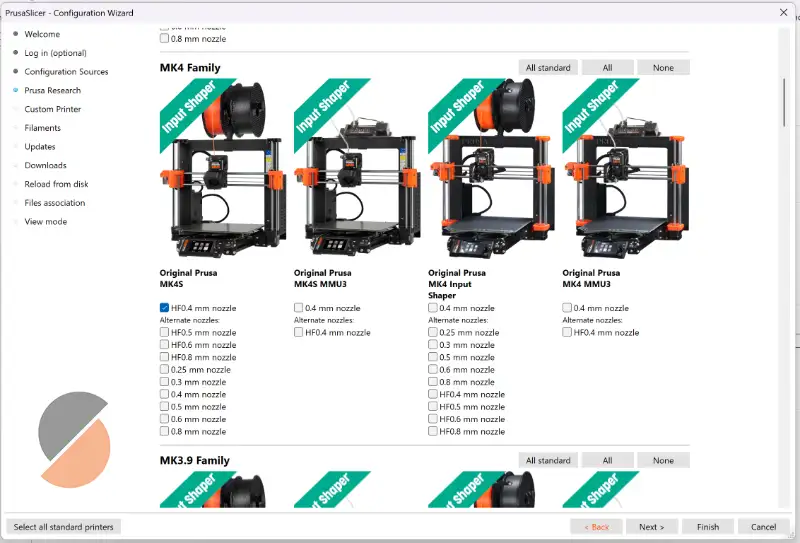Enable HF0.8 mm nozzle for MK4S
The image size is (800, 543).
(x=164, y=357)
